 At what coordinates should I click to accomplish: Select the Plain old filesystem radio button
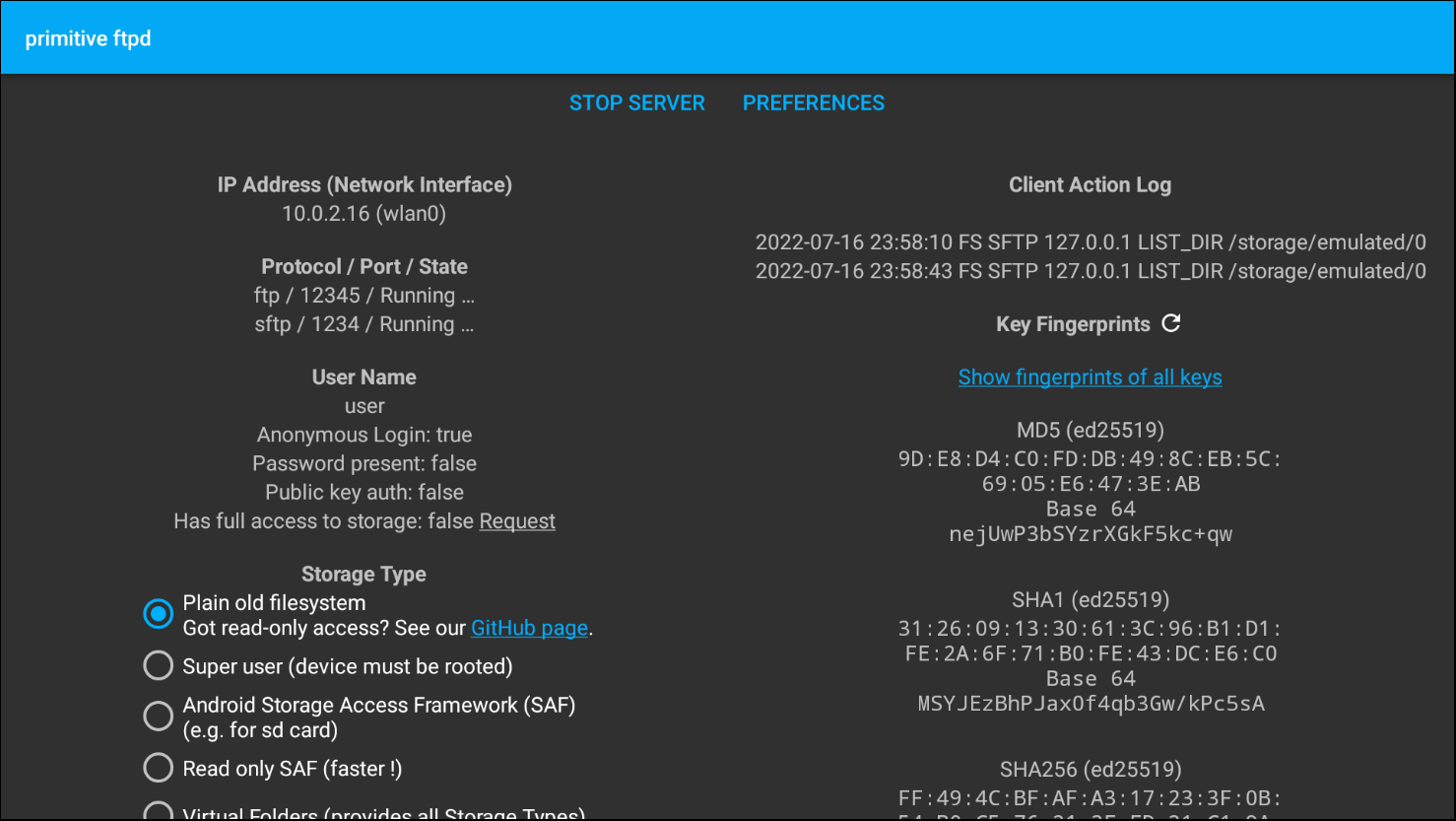(x=158, y=614)
